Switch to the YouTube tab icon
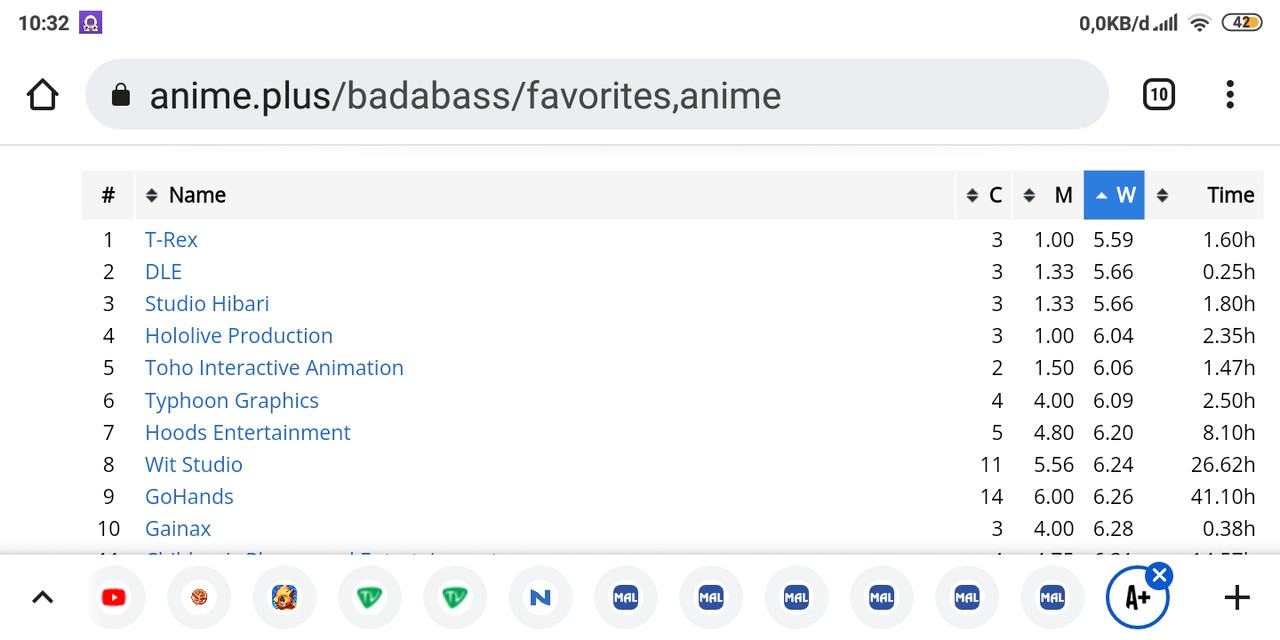 (114, 598)
